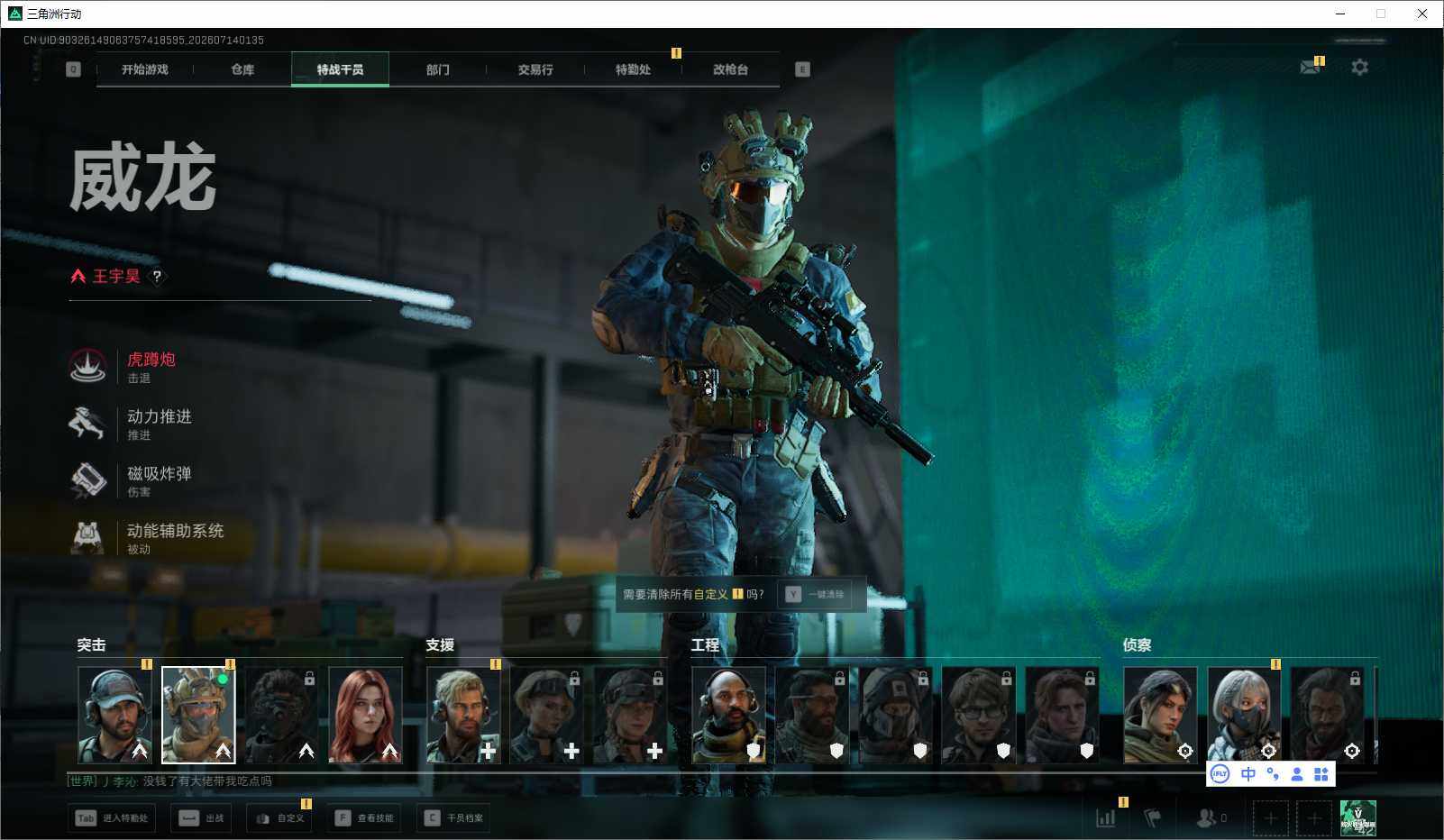
Task: Toggle the 中 Chinese input mode
Action: (x=1248, y=774)
